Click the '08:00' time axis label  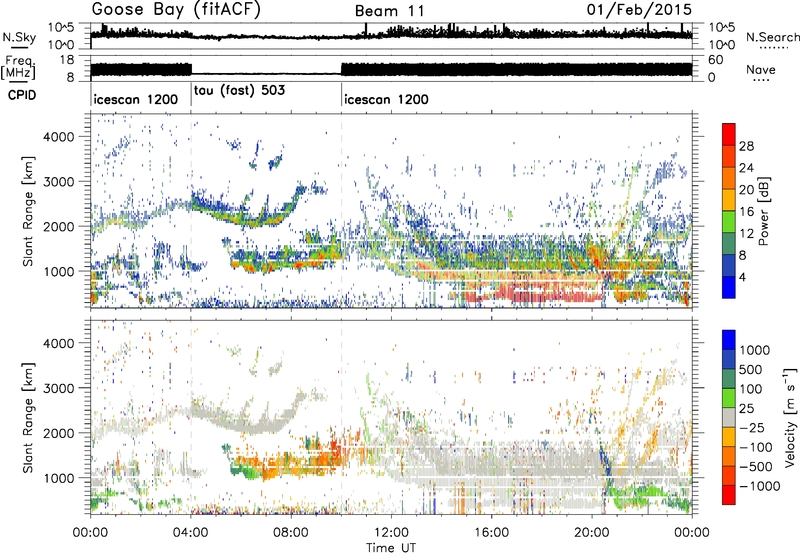[291, 533]
